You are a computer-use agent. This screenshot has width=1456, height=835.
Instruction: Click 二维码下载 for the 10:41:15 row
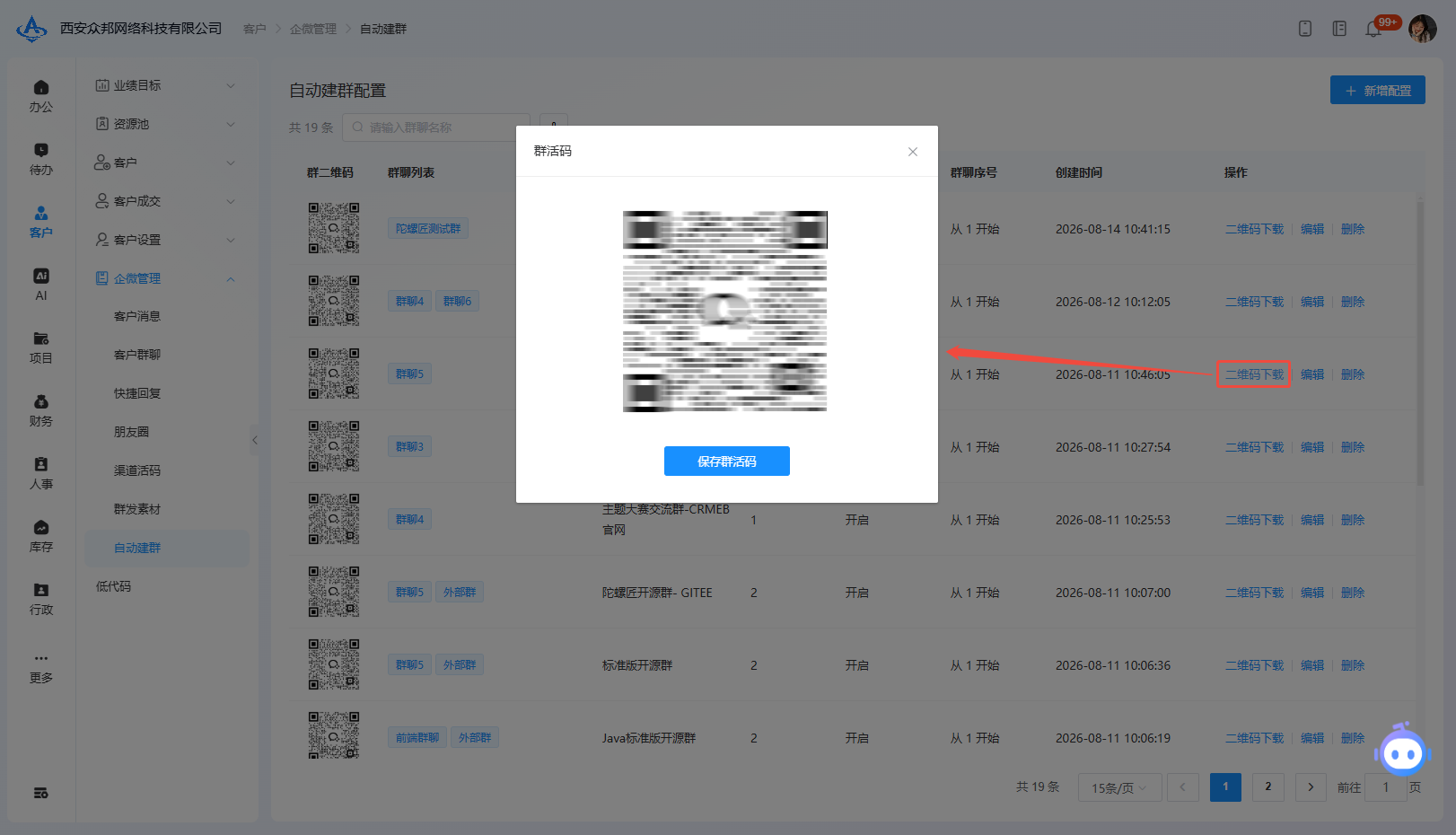pyautogui.click(x=1255, y=229)
